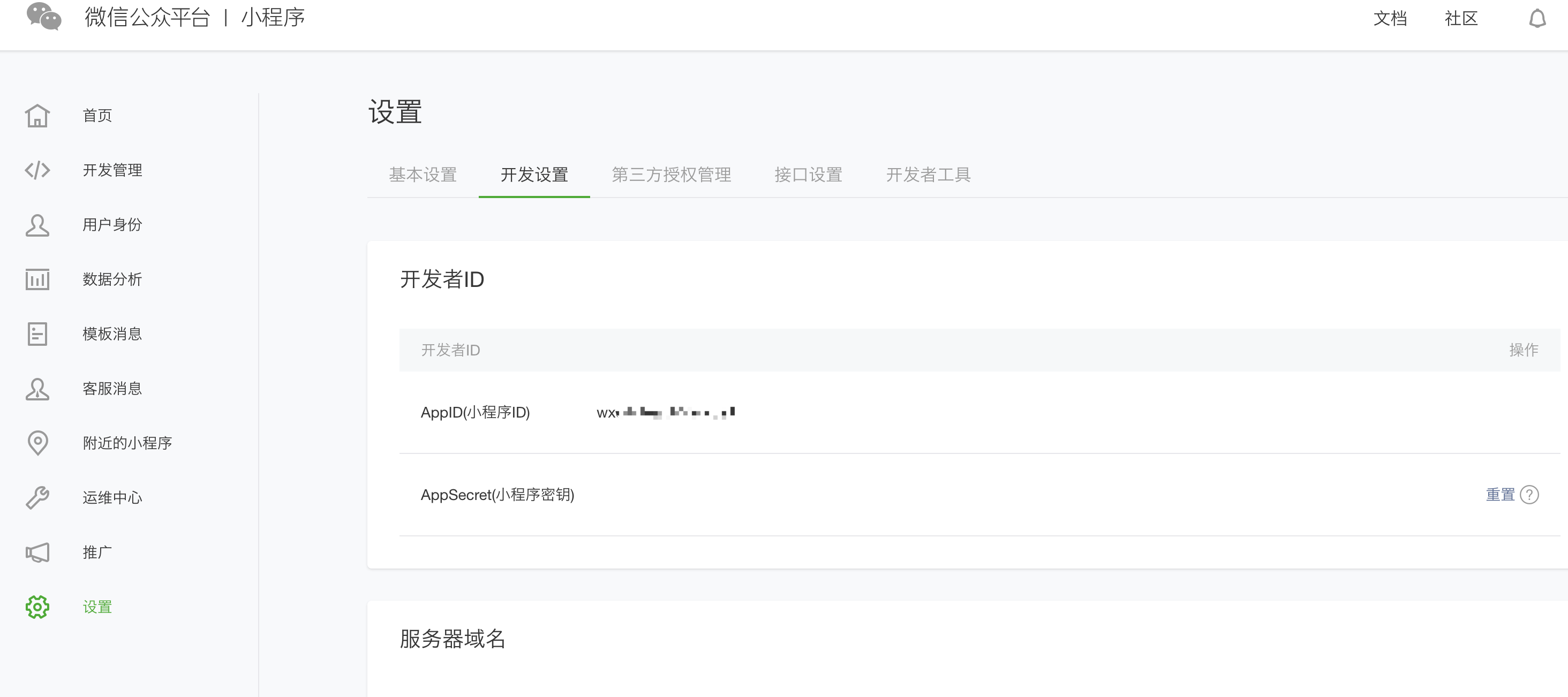Click the 重置 link for AppSecret
Image resolution: width=1568 pixels, height=697 pixels.
click(1500, 495)
